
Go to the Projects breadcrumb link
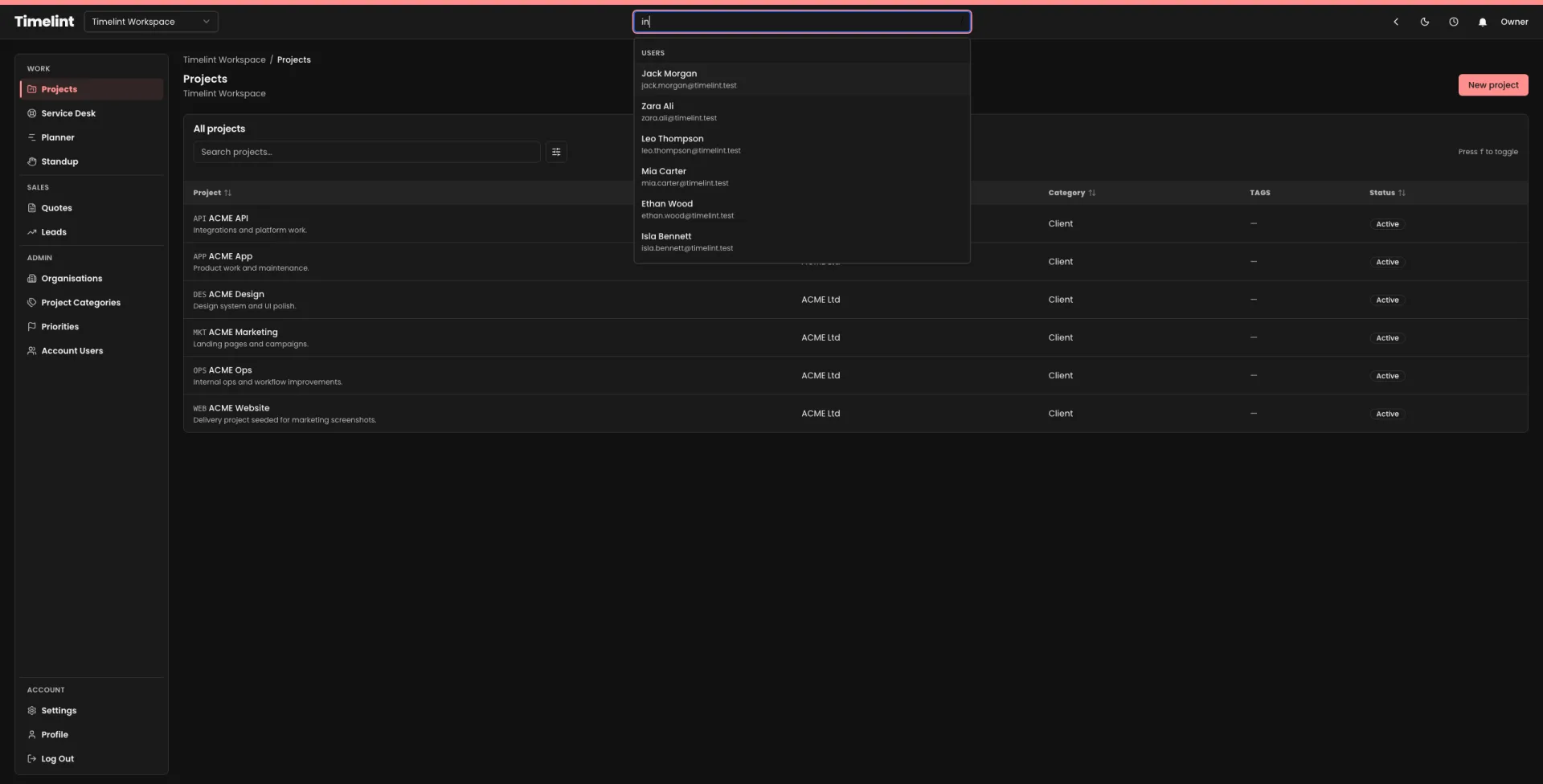293,59
